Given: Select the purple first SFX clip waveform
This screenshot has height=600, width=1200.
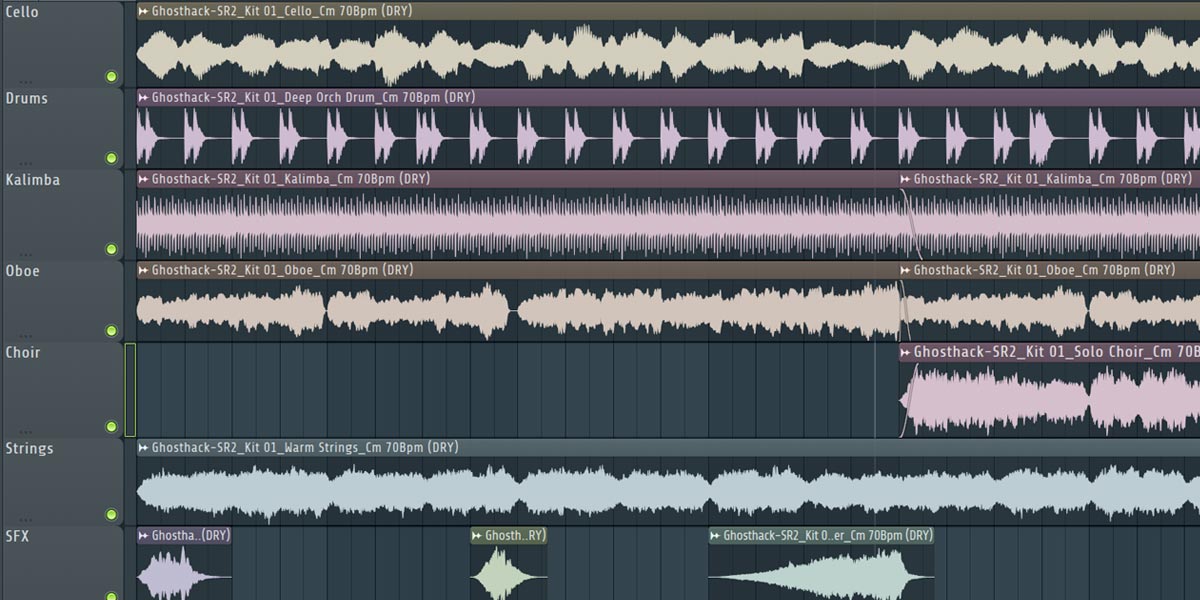Looking at the screenshot, I should point(184,572).
